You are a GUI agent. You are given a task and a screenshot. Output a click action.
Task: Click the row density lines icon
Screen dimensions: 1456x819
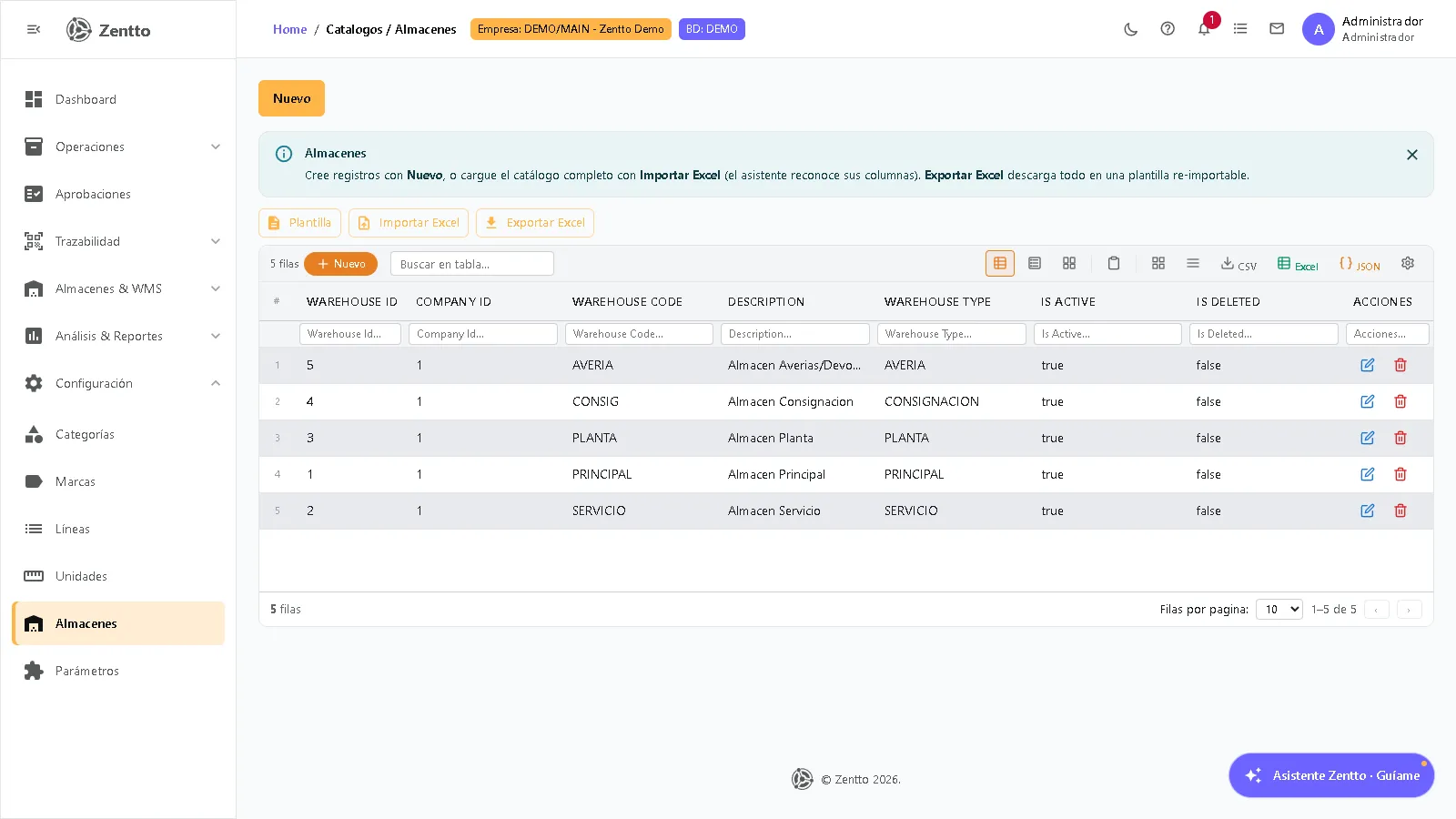[x=1193, y=263]
